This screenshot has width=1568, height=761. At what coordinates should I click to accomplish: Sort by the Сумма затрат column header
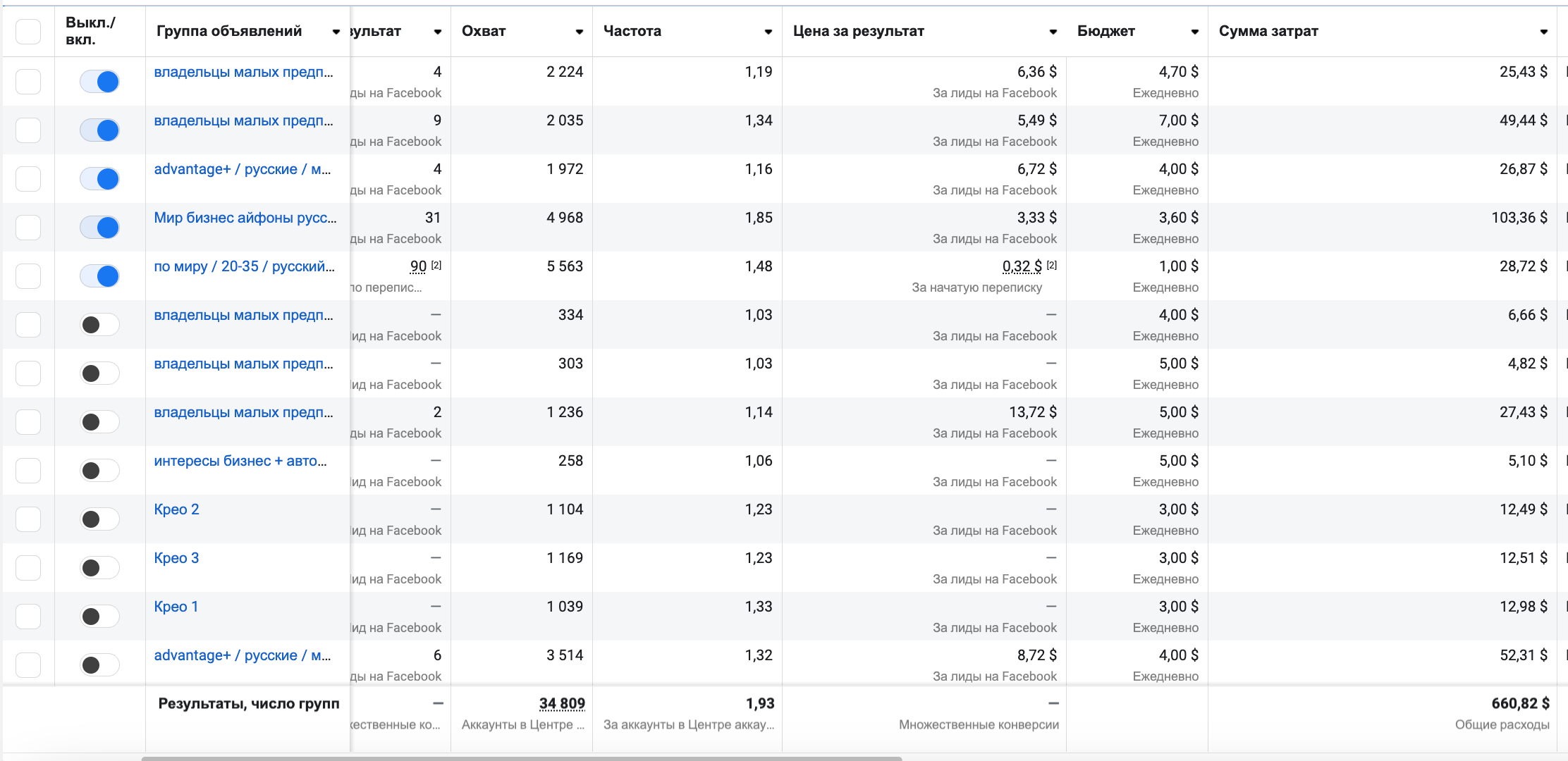click(x=1268, y=31)
